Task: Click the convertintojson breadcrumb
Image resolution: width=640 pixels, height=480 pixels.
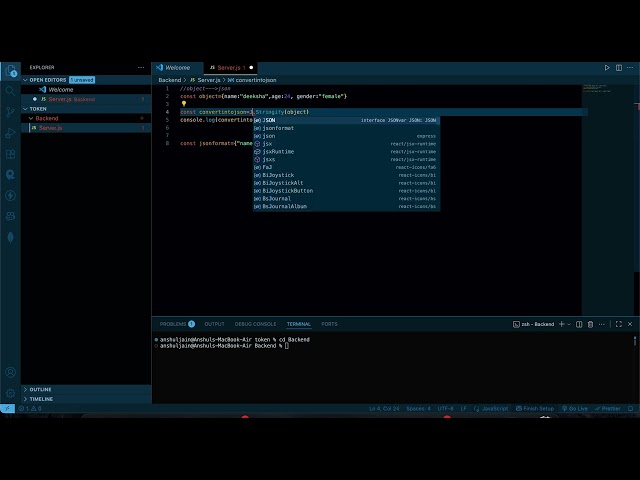Action: coord(252,80)
